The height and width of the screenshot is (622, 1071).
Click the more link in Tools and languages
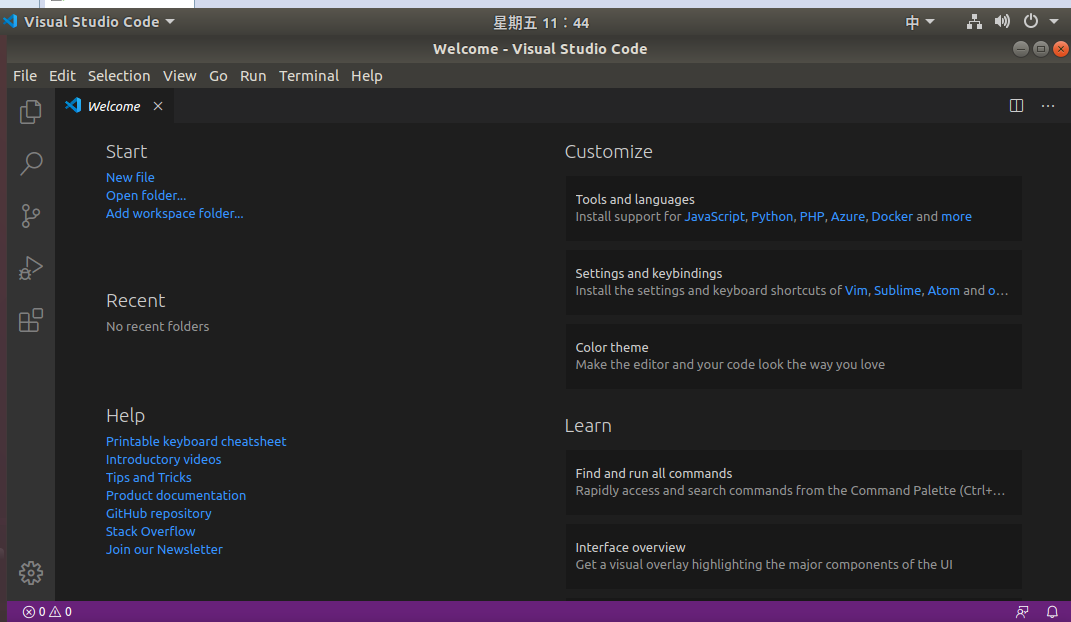pos(956,216)
